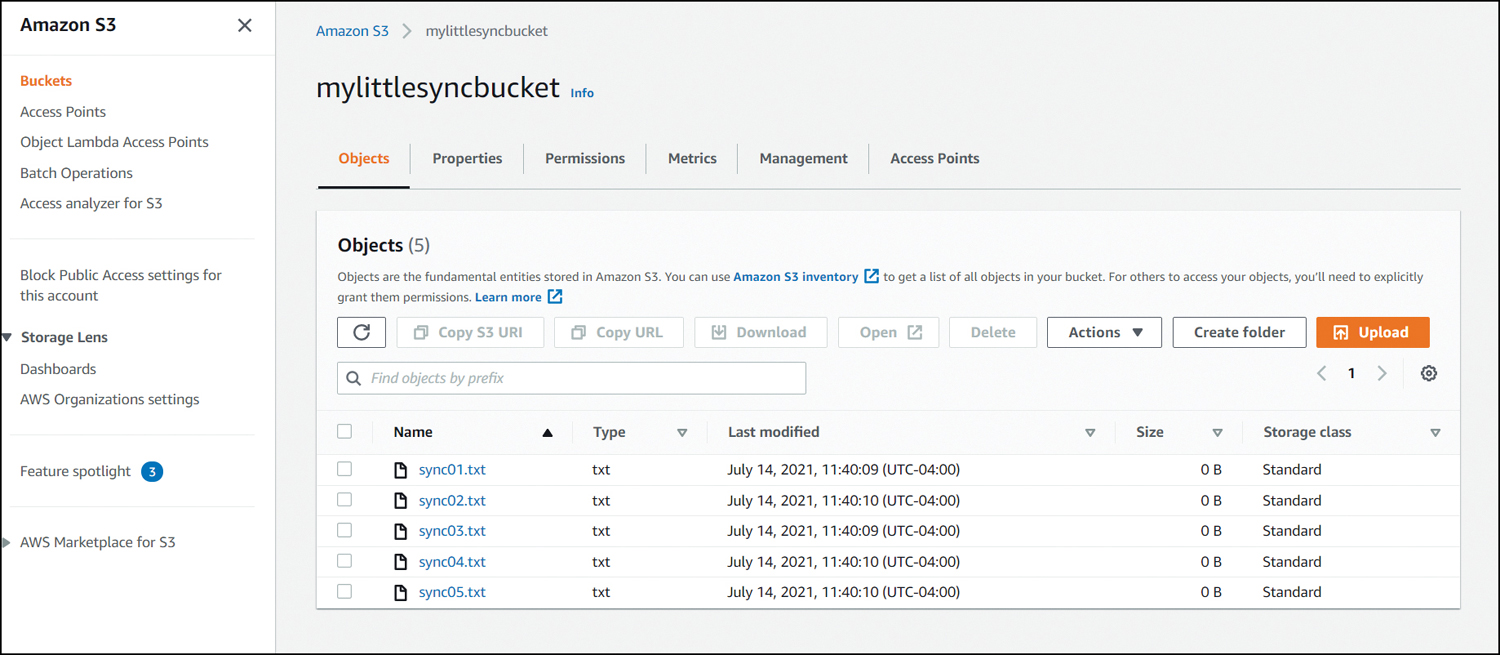Open the sync03.txt object link
The image size is (1500, 655).
(452, 531)
